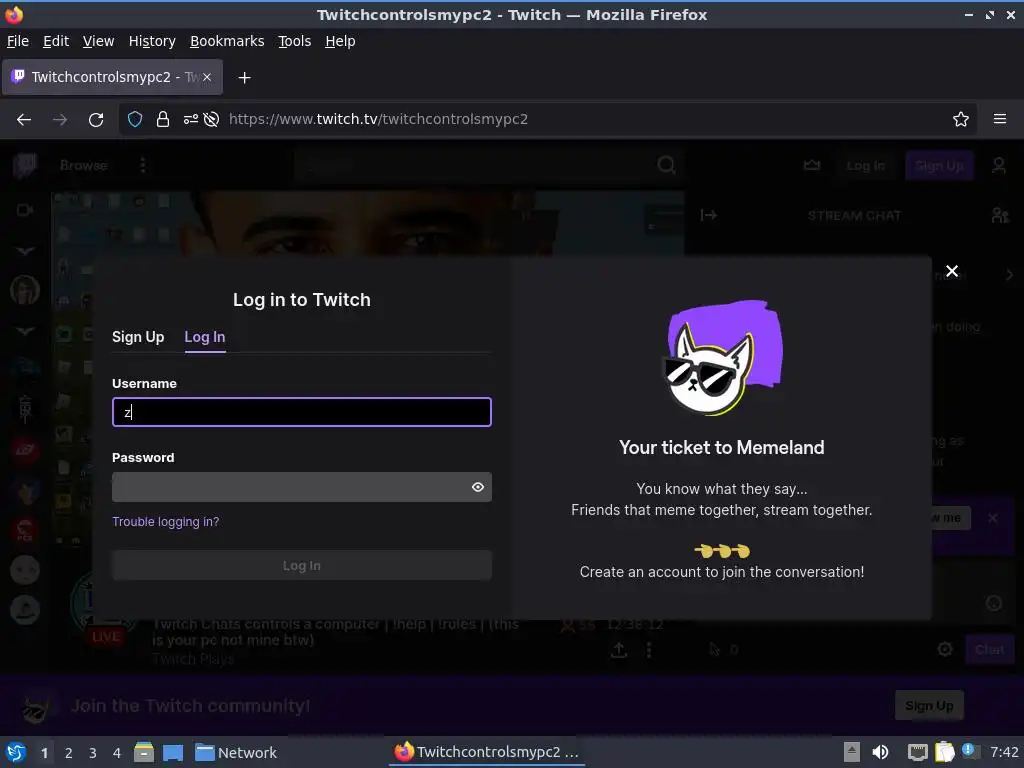This screenshot has width=1024, height=768.
Task: Open the History menu
Action: click(152, 41)
